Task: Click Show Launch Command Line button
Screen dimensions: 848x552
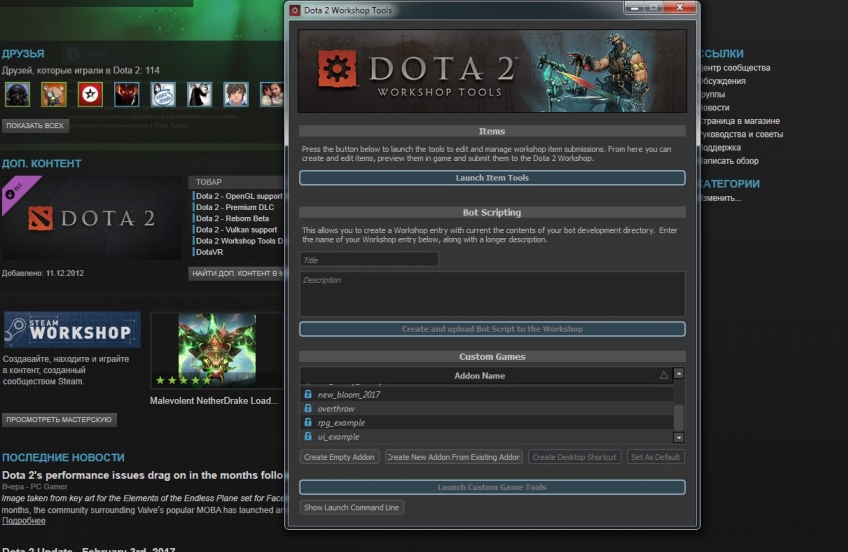Action: (x=352, y=507)
